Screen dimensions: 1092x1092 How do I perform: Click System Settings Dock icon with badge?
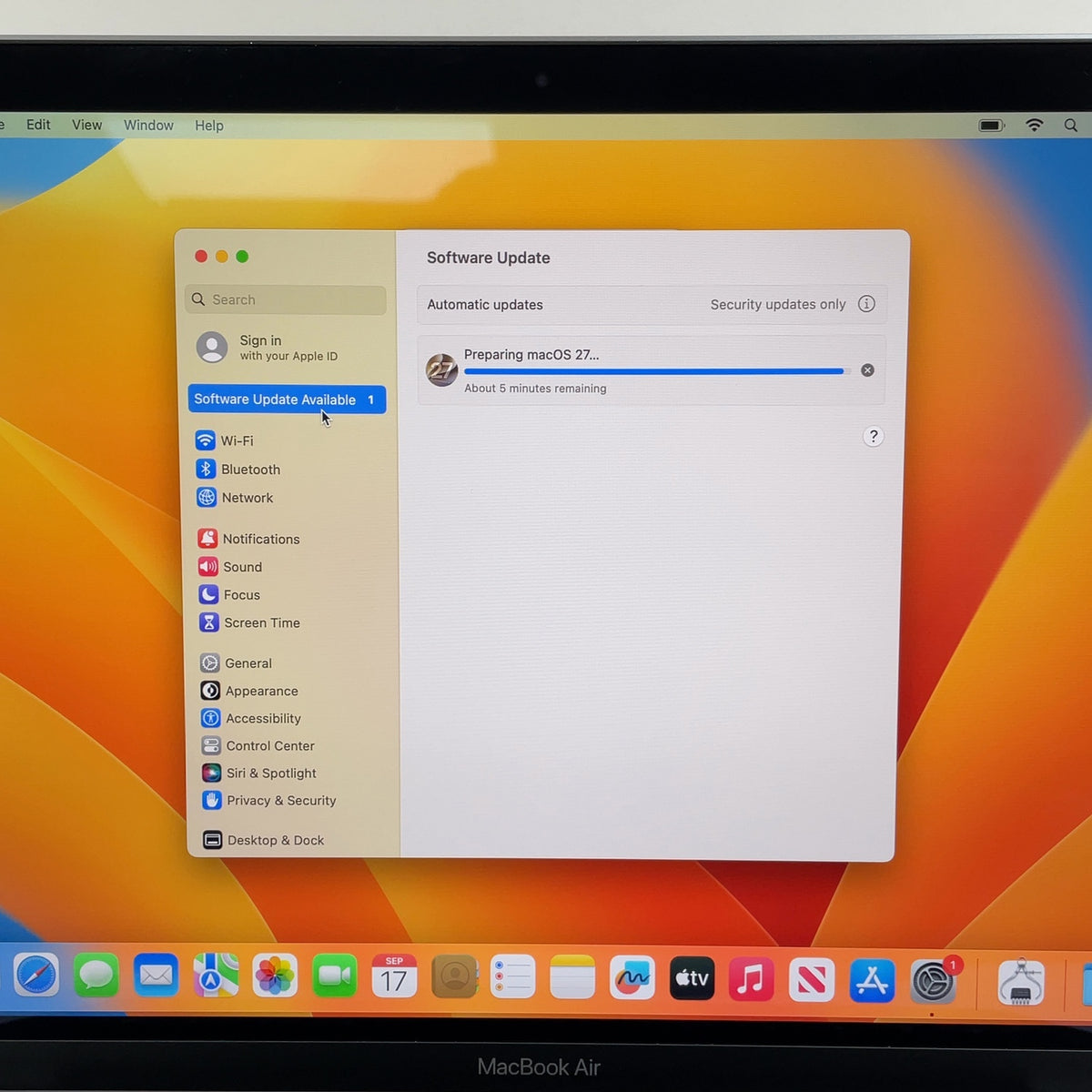coord(933,982)
